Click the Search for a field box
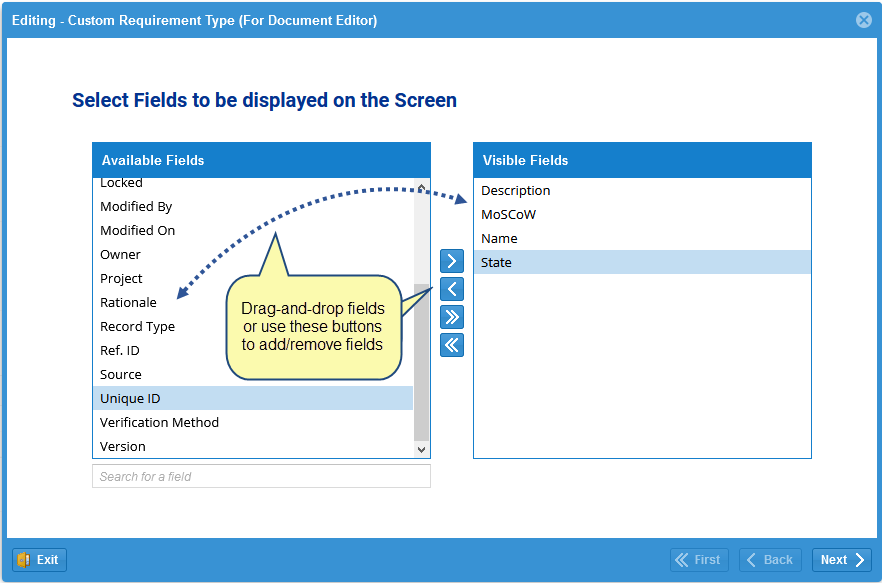This screenshot has height=583, width=882. (x=262, y=476)
